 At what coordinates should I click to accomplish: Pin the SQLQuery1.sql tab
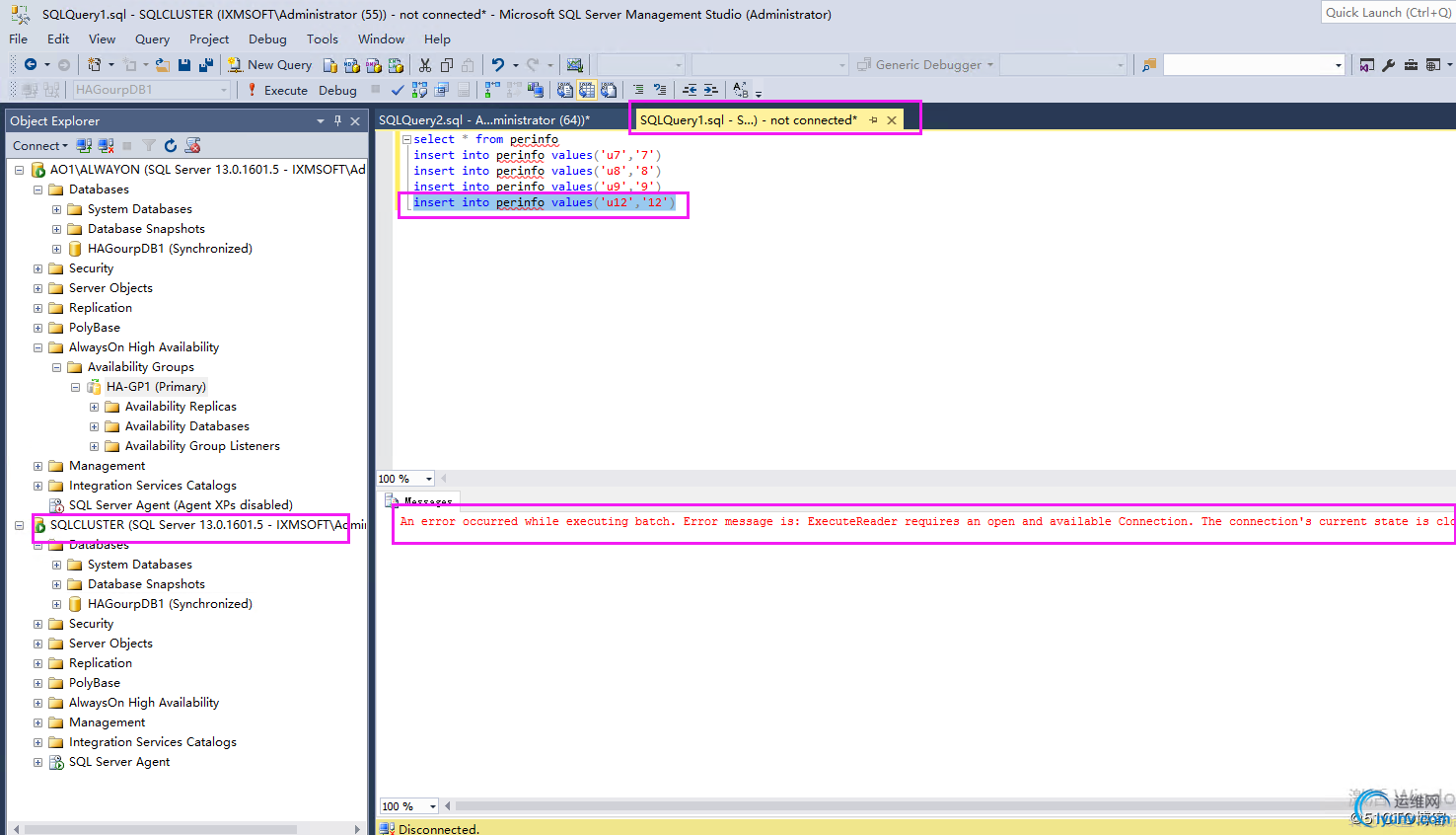click(x=873, y=120)
